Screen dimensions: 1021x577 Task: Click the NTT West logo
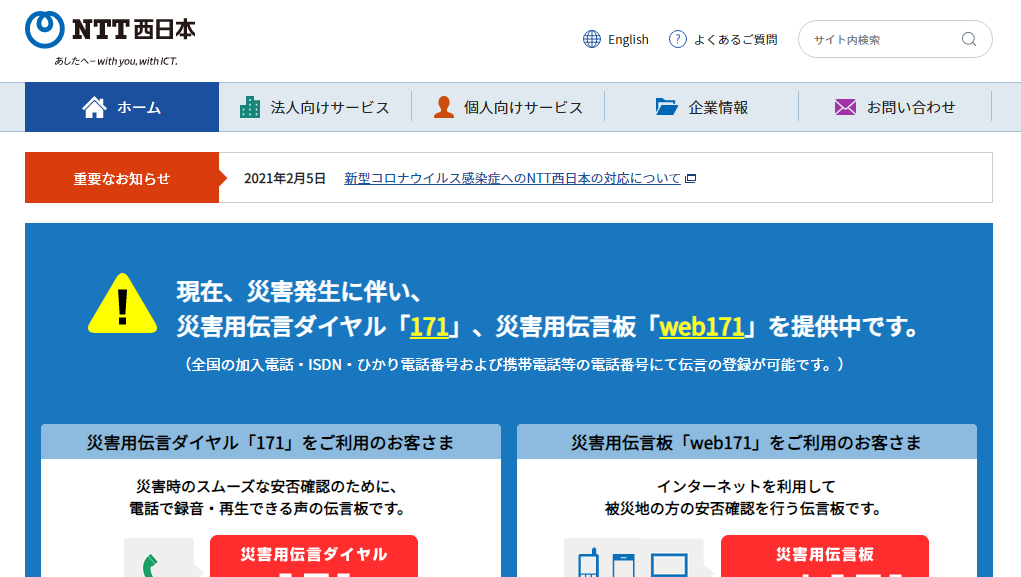(110, 30)
